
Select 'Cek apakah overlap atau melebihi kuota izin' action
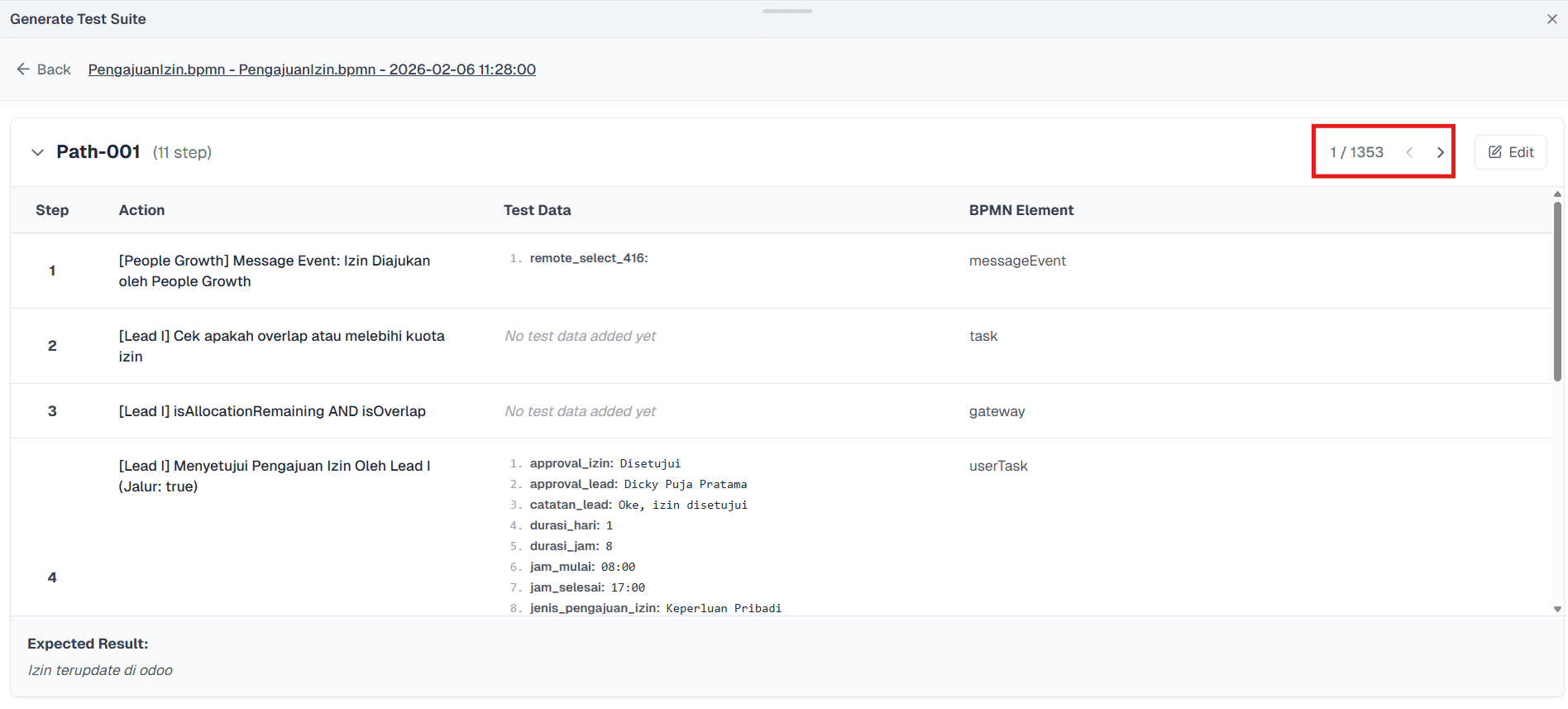click(281, 346)
